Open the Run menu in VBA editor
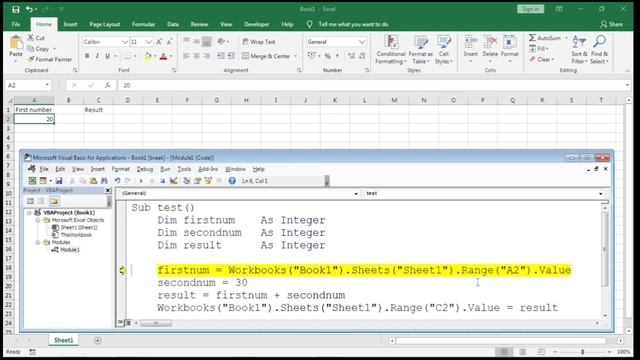The image size is (640, 360). 165,169
